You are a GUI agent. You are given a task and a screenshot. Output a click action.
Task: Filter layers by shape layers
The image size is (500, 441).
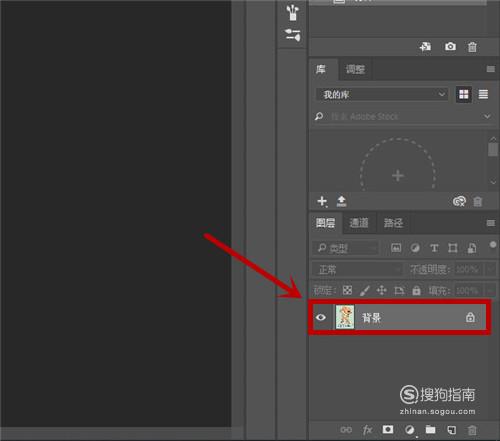point(453,248)
